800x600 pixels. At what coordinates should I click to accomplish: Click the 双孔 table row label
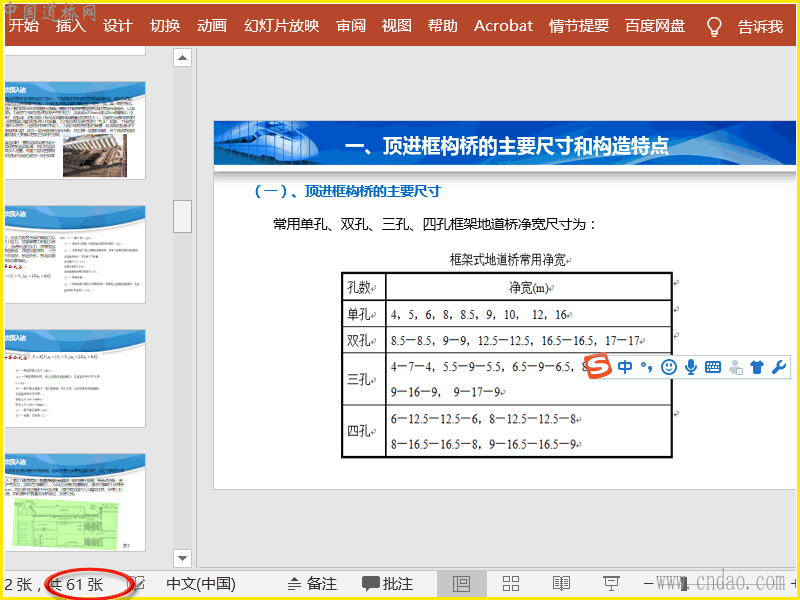[x=363, y=340]
